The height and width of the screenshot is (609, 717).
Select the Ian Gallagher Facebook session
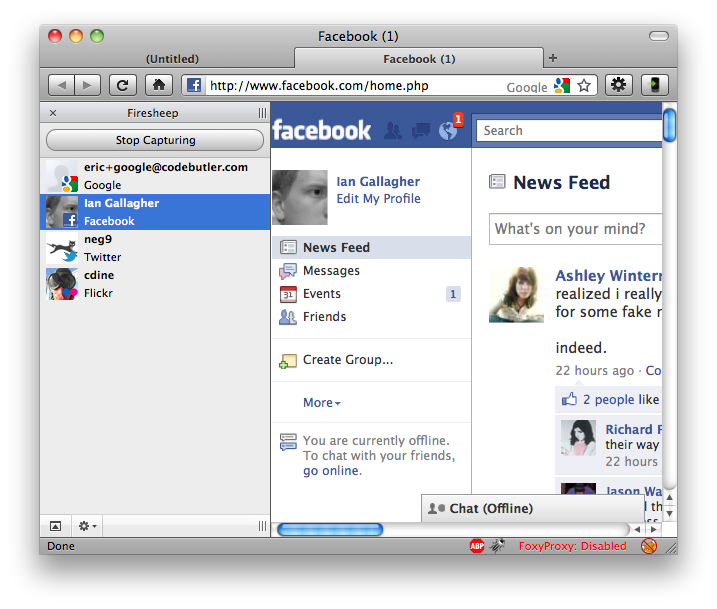pyautogui.click(x=155, y=212)
